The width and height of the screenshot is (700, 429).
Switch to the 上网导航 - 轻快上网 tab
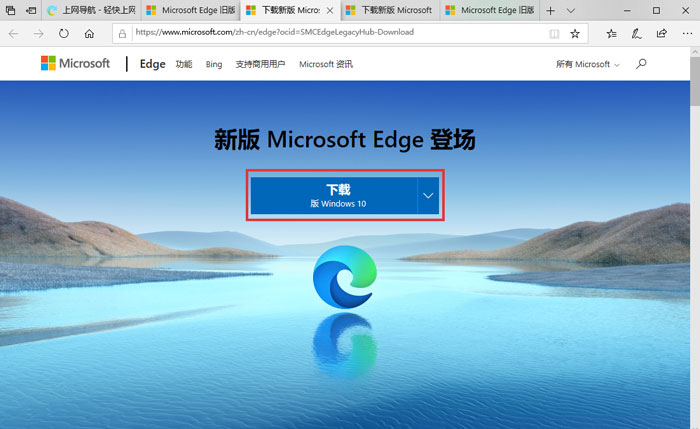coord(92,10)
